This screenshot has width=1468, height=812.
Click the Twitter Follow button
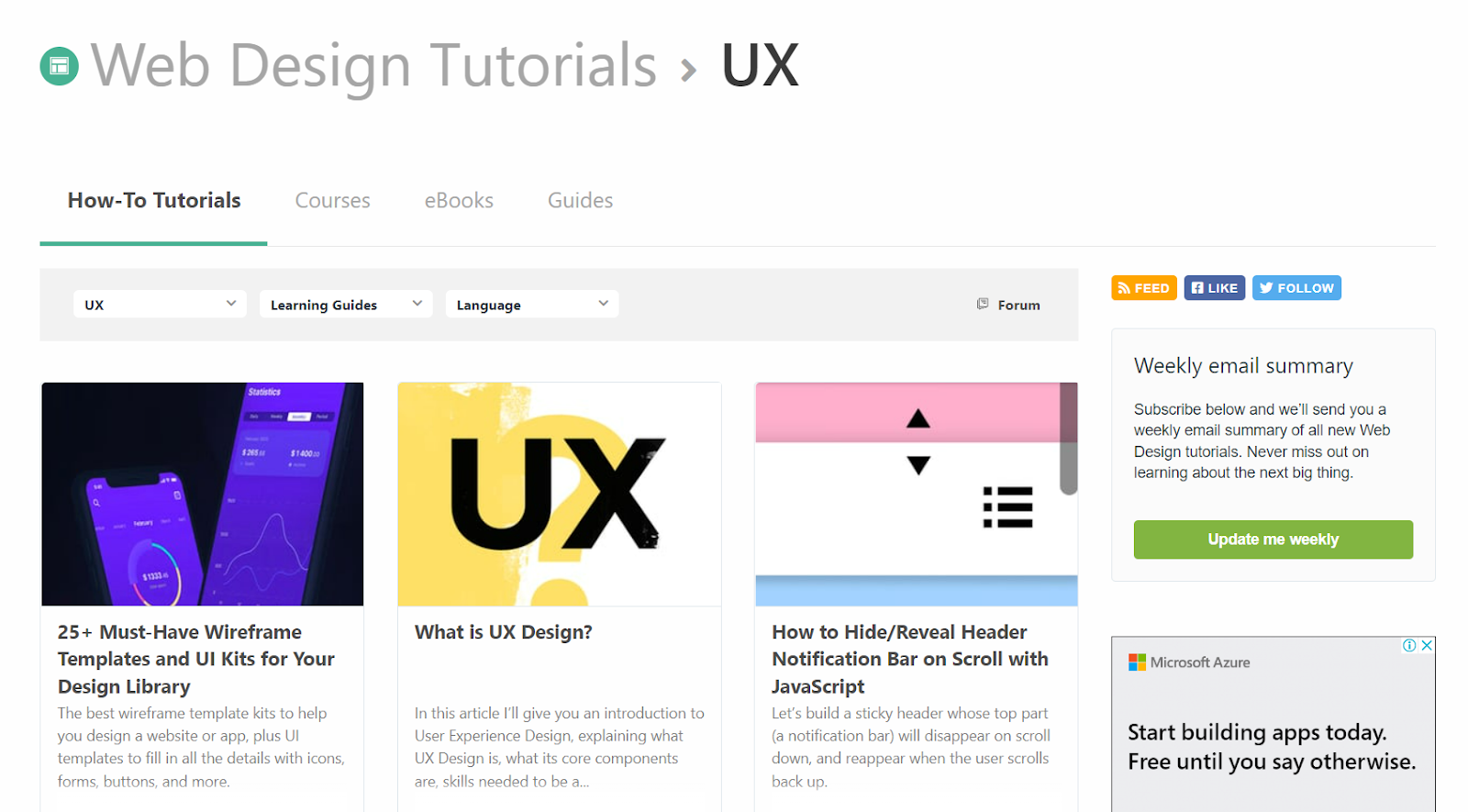click(x=1296, y=288)
